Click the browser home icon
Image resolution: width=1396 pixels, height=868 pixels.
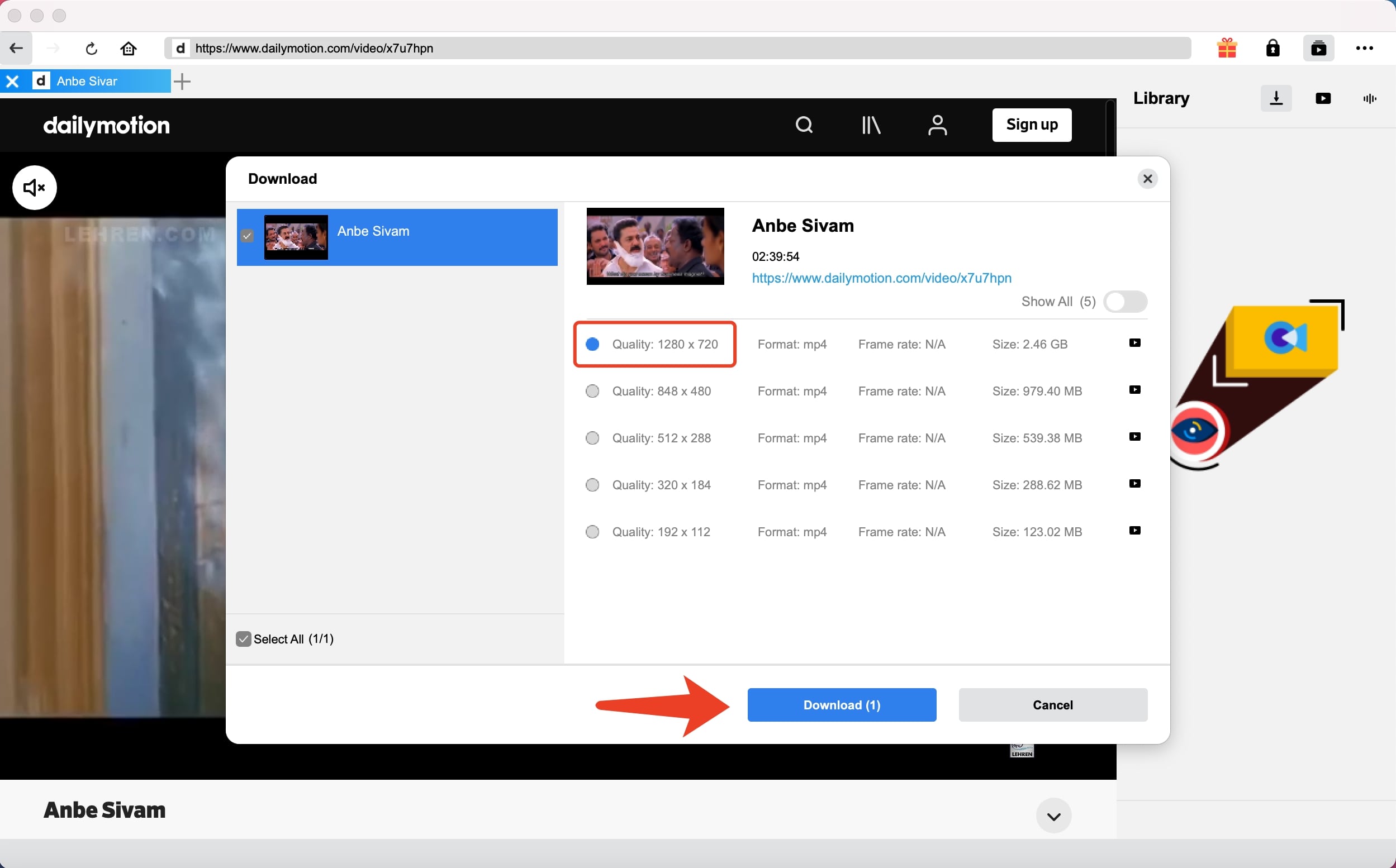pos(128,48)
